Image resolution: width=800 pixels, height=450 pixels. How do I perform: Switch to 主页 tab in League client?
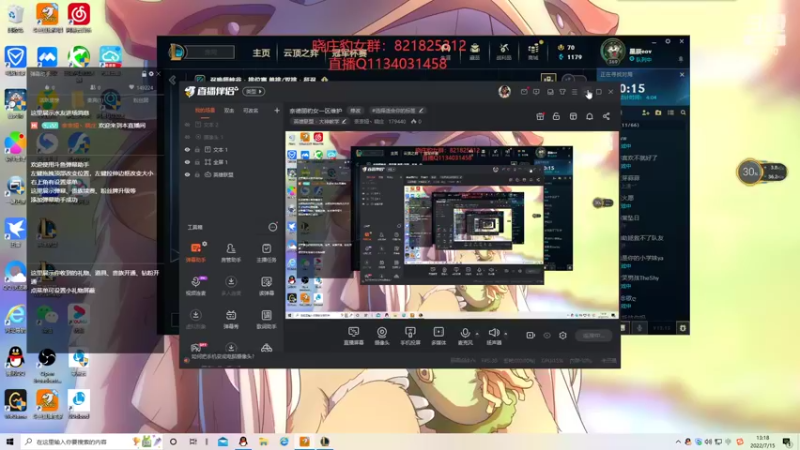[261, 53]
